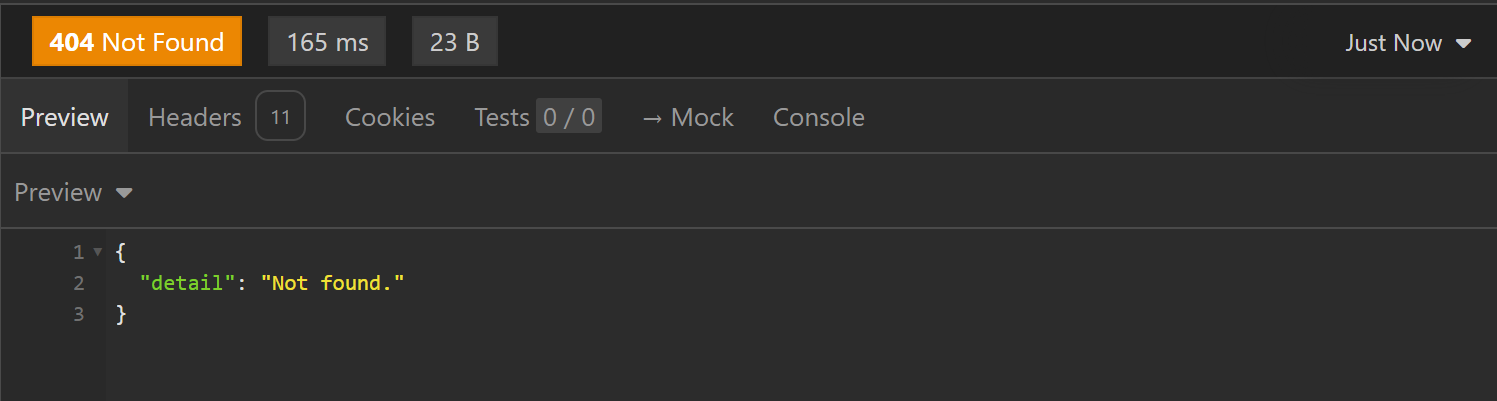Switch to the Cookies tab
The height and width of the screenshot is (401, 1497).
(390, 117)
